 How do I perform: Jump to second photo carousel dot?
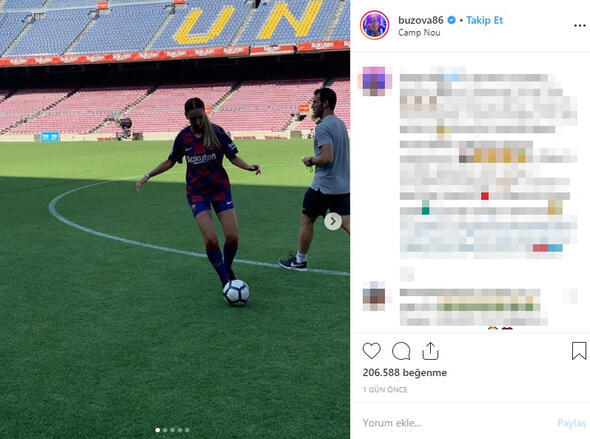[x=165, y=430]
